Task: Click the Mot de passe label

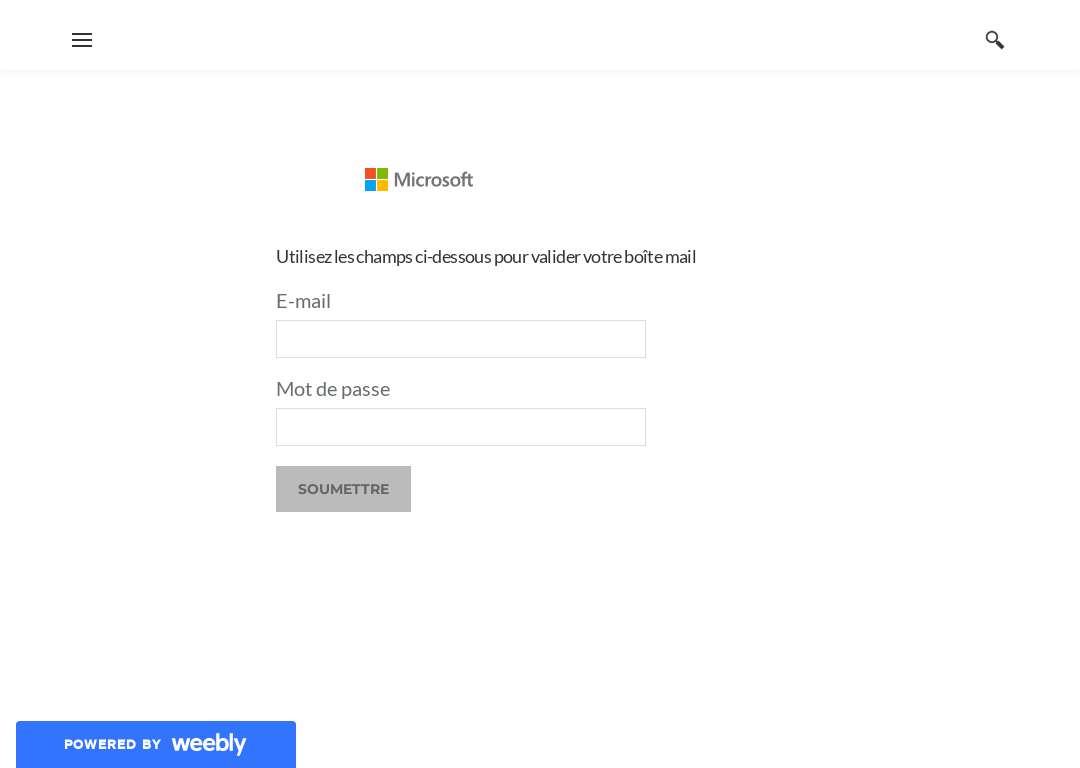Action: click(x=333, y=389)
